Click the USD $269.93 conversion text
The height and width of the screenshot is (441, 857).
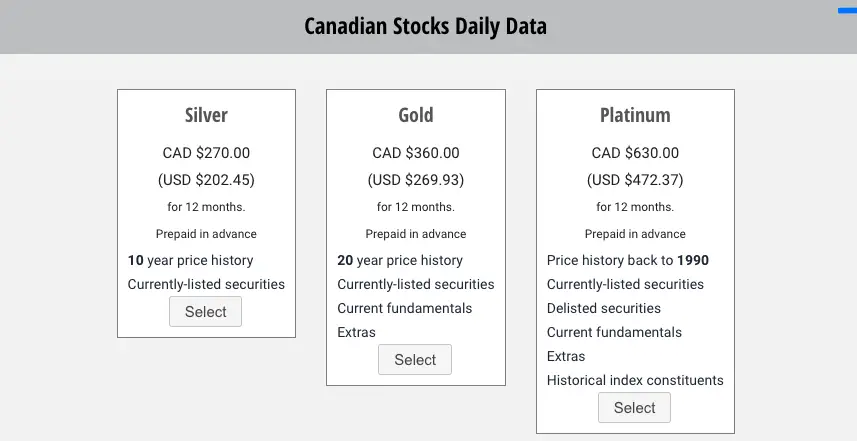pyautogui.click(x=416, y=180)
